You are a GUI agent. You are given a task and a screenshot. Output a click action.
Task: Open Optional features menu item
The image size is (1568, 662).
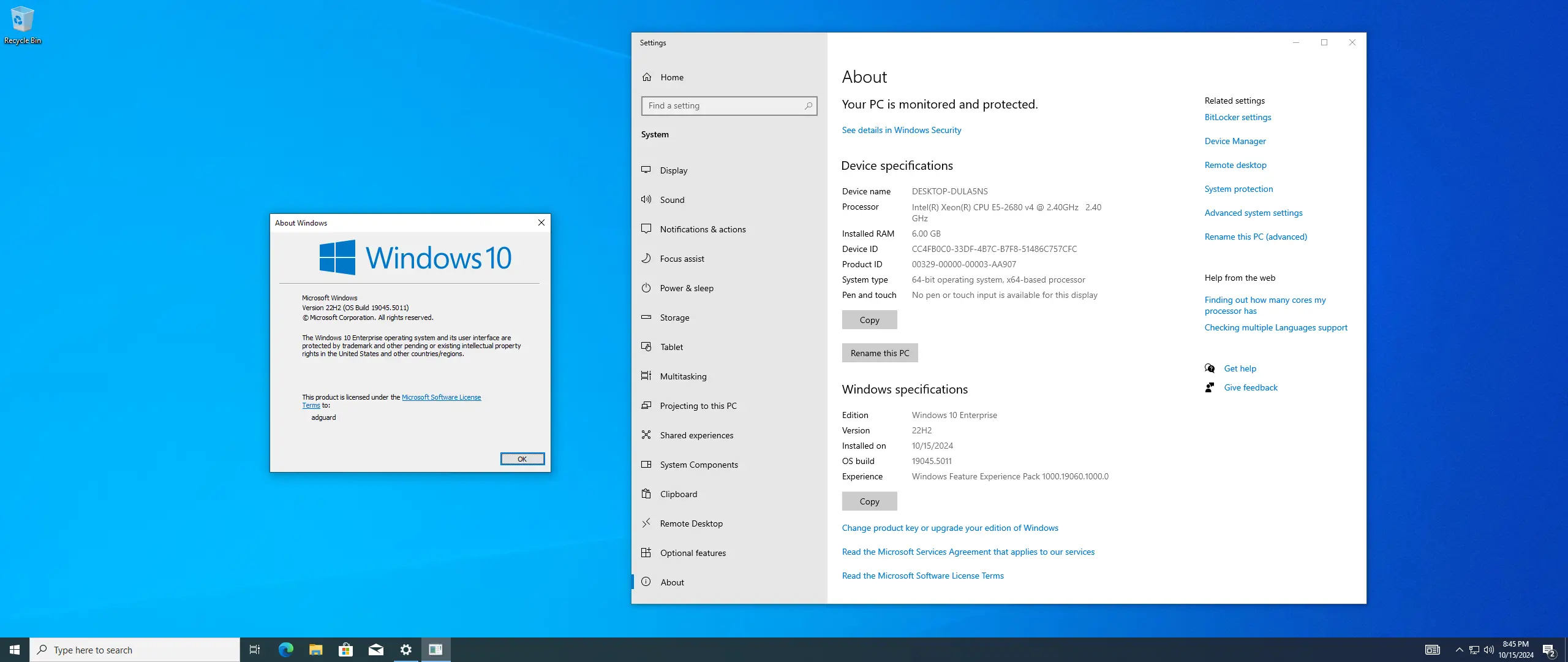(x=693, y=553)
